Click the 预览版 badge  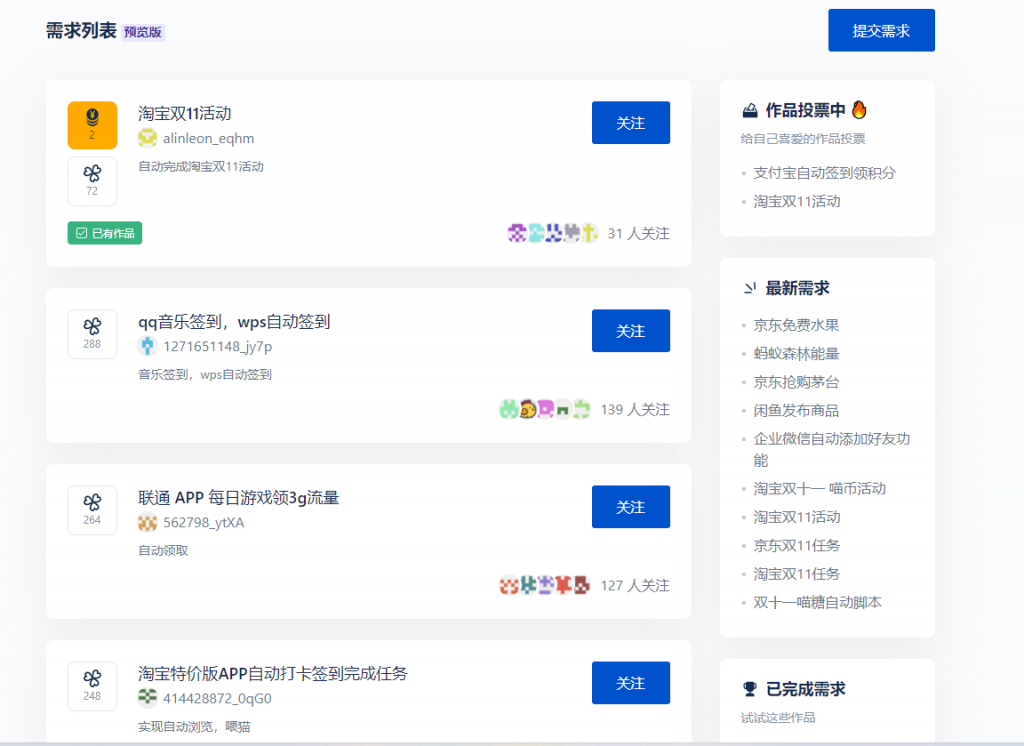point(143,32)
